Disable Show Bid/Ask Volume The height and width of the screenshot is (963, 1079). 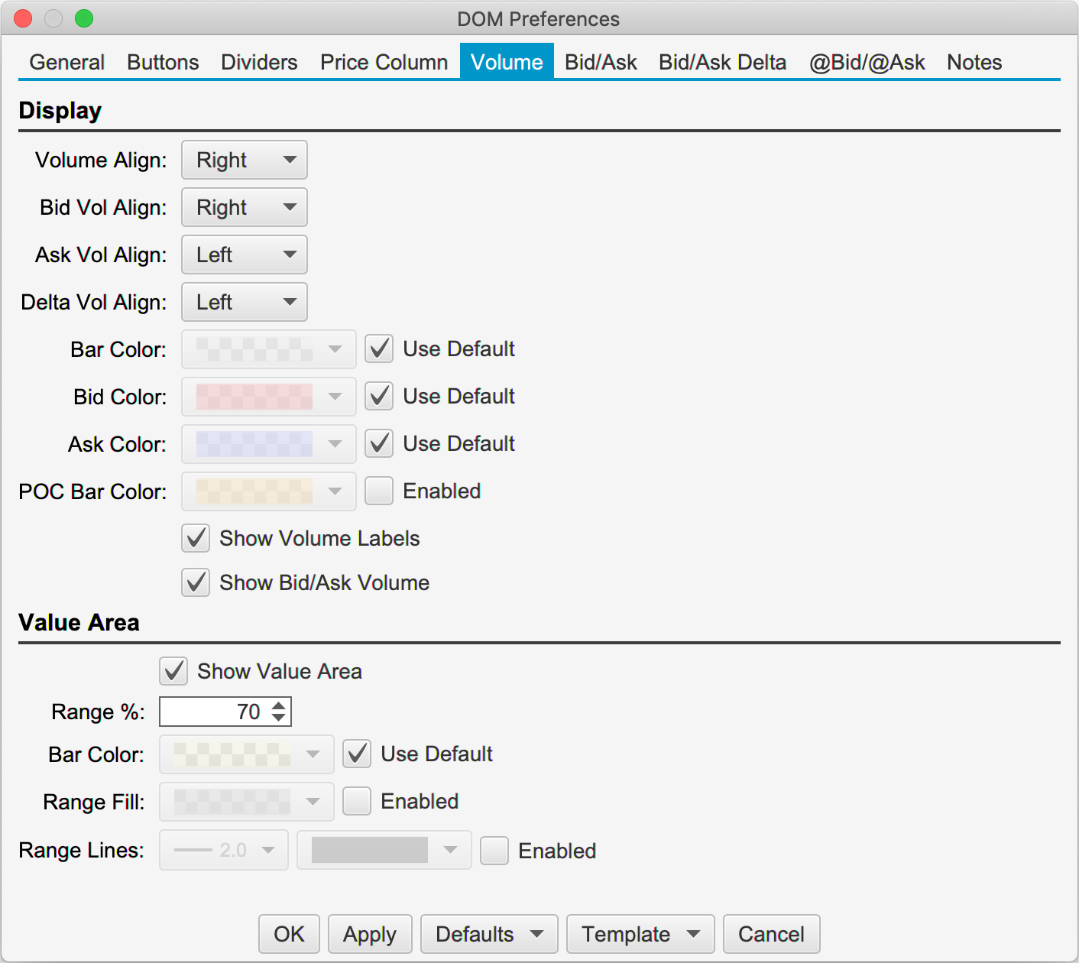(x=196, y=583)
